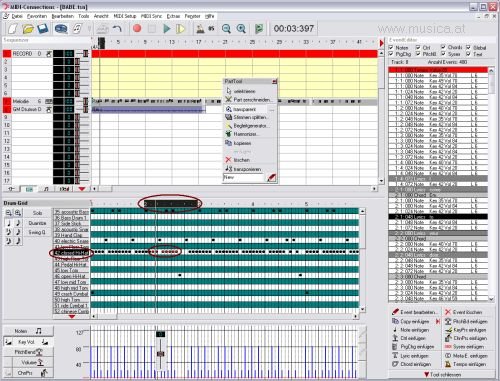Collapse the panel via 'Tool schliessen'
The height and width of the screenshot is (381, 500).
[442, 374]
